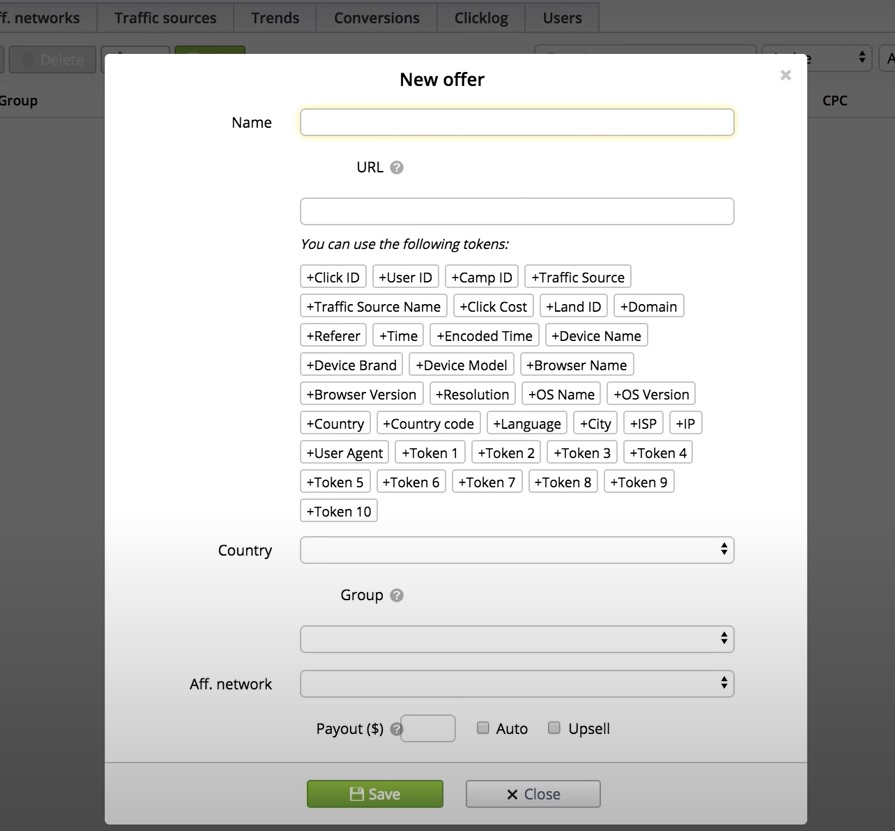The height and width of the screenshot is (831, 895).
Task: Insert the +IP token
Action: pos(686,423)
